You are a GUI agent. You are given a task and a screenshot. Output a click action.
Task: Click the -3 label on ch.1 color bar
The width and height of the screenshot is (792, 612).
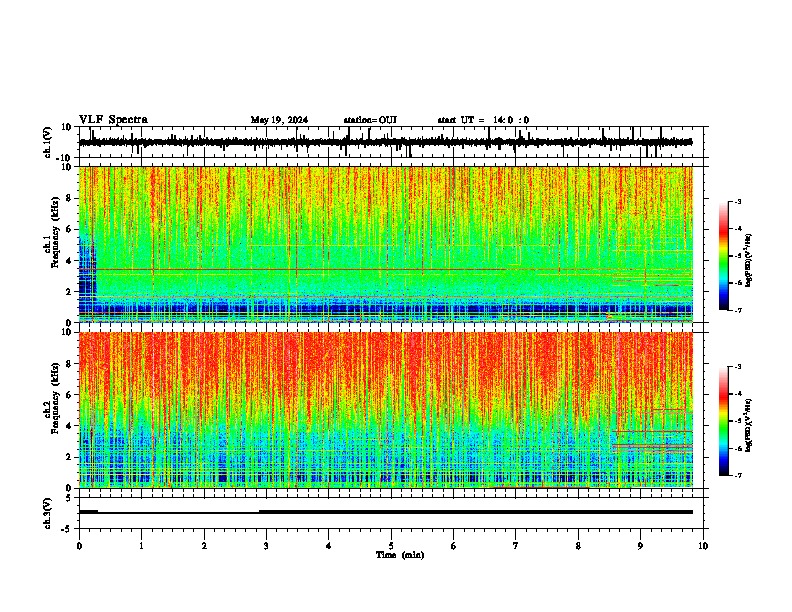(x=738, y=202)
